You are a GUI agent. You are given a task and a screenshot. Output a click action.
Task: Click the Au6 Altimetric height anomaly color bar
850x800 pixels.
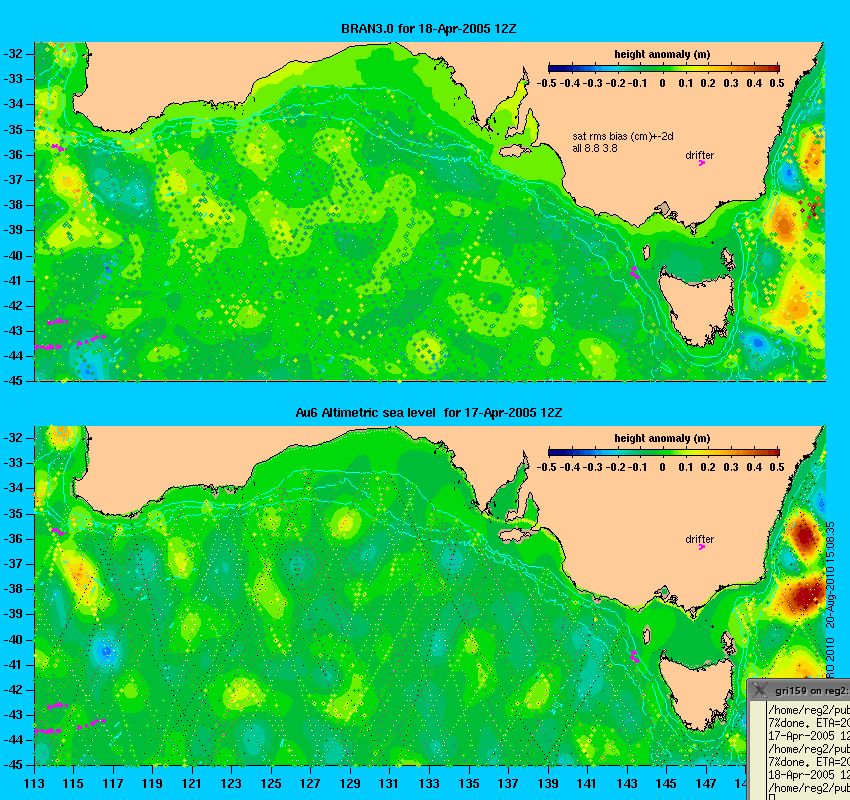[x=664, y=453]
